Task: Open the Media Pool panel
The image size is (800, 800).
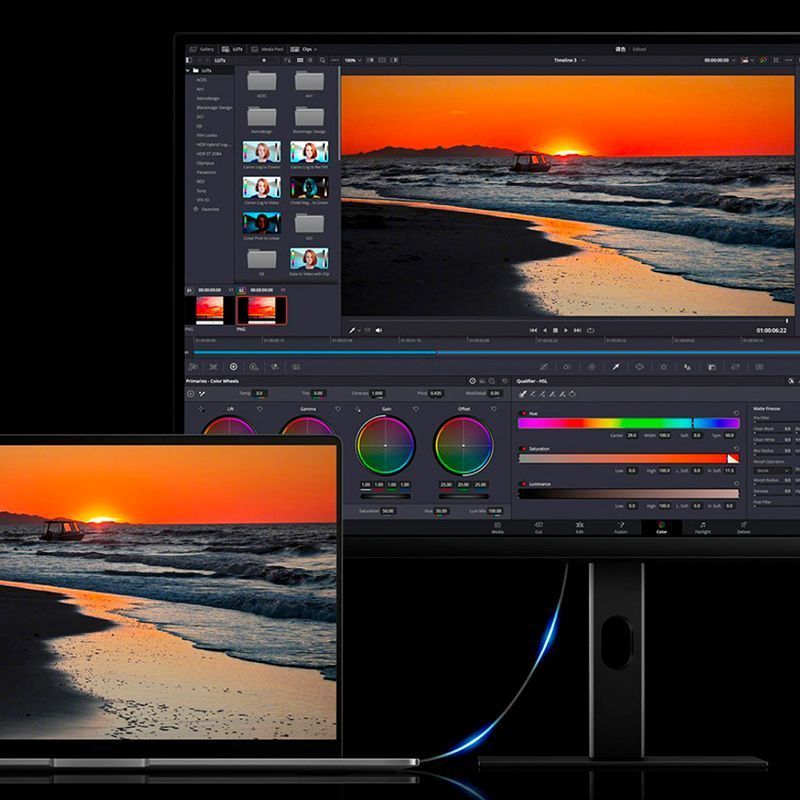Action: [x=267, y=49]
